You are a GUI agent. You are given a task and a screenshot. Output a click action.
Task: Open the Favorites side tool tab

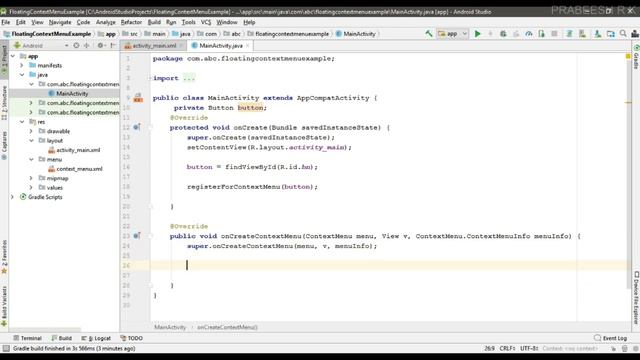click(x=4, y=257)
